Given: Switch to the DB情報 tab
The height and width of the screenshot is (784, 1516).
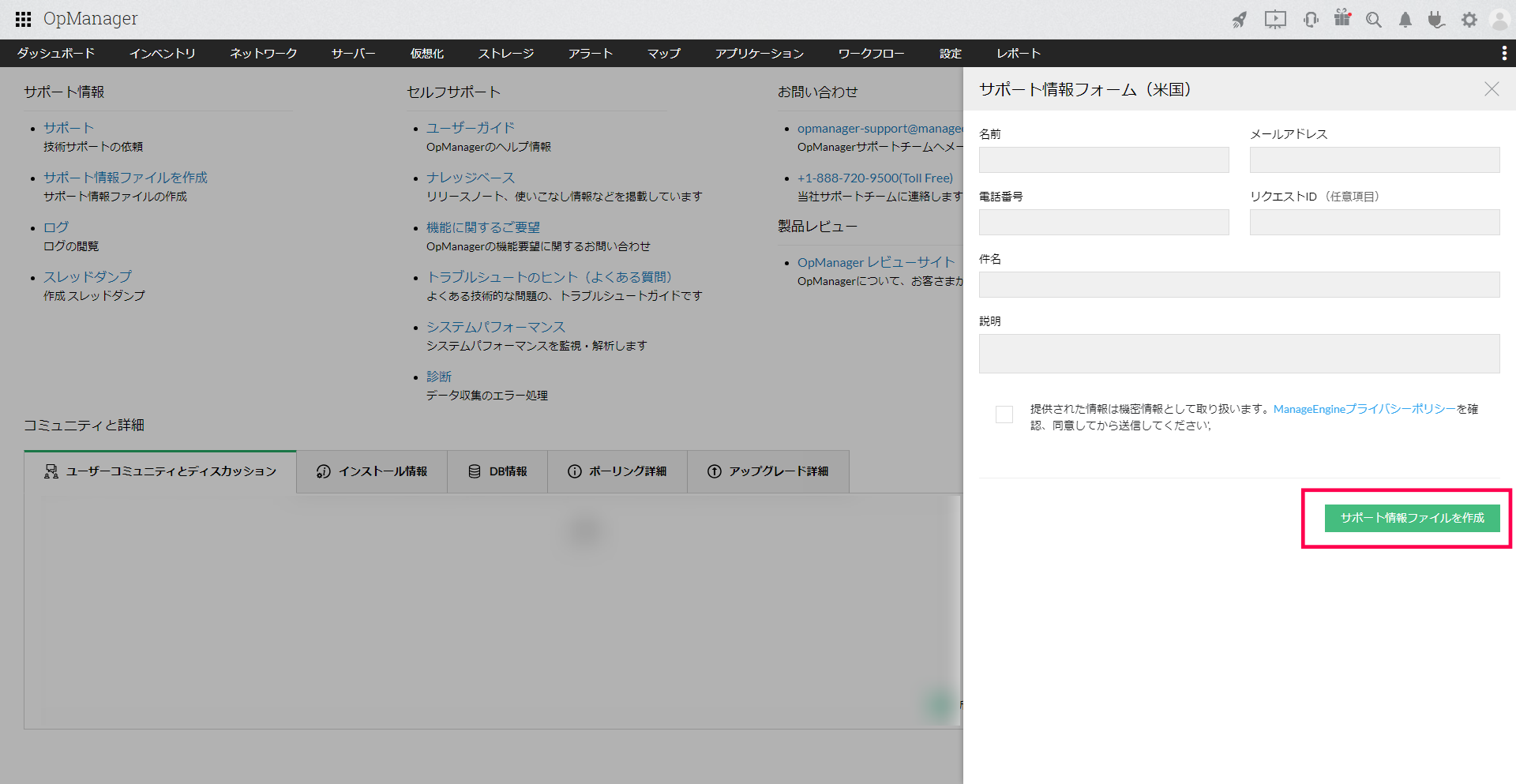Looking at the screenshot, I should 497,471.
